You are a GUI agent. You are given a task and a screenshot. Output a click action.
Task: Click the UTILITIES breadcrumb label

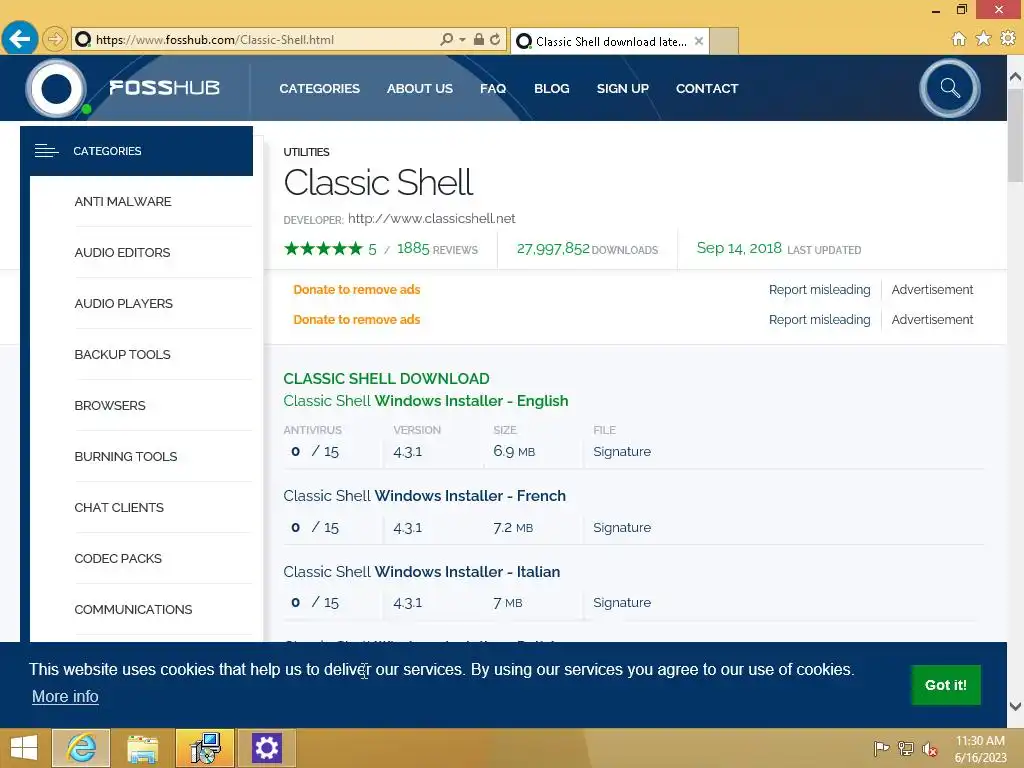pyautogui.click(x=306, y=152)
